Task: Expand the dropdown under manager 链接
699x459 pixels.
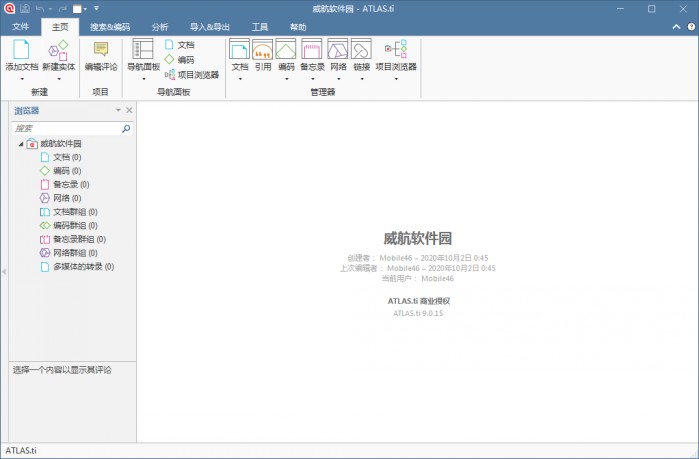Action: 362,79
